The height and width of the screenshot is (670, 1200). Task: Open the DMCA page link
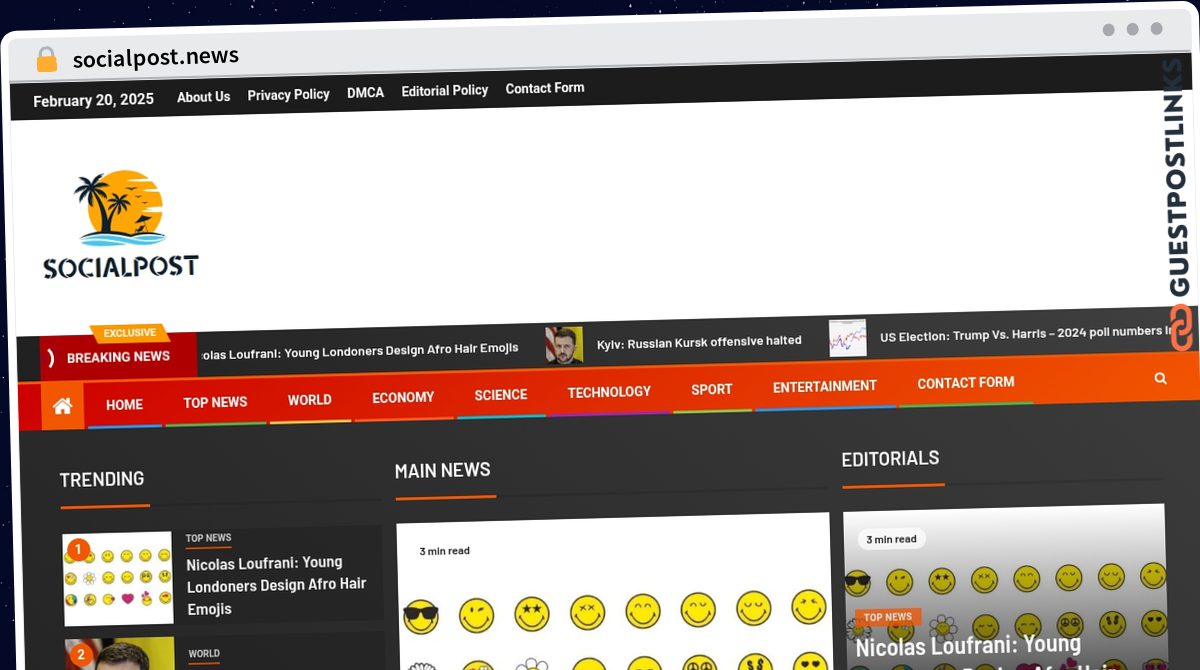(365, 92)
